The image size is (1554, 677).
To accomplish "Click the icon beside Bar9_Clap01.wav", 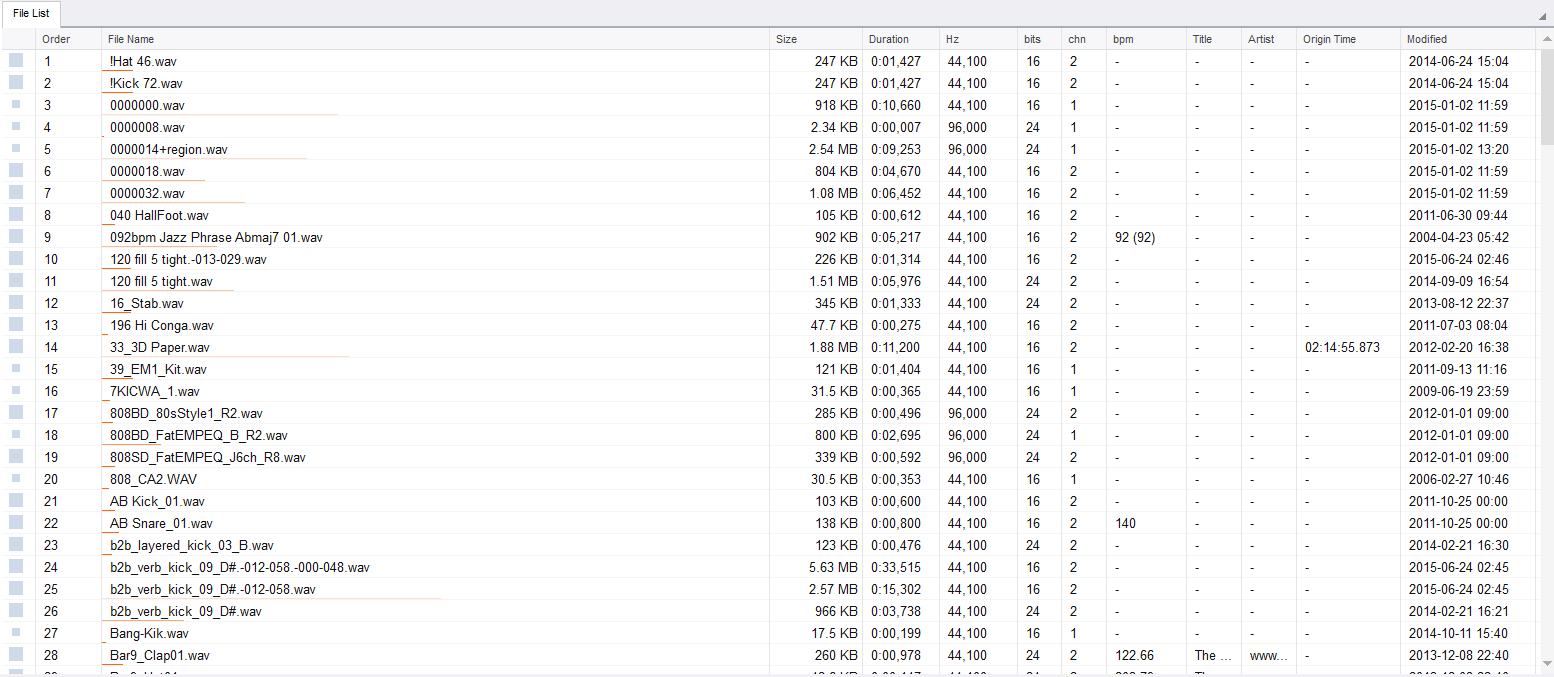I will (16, 655).
